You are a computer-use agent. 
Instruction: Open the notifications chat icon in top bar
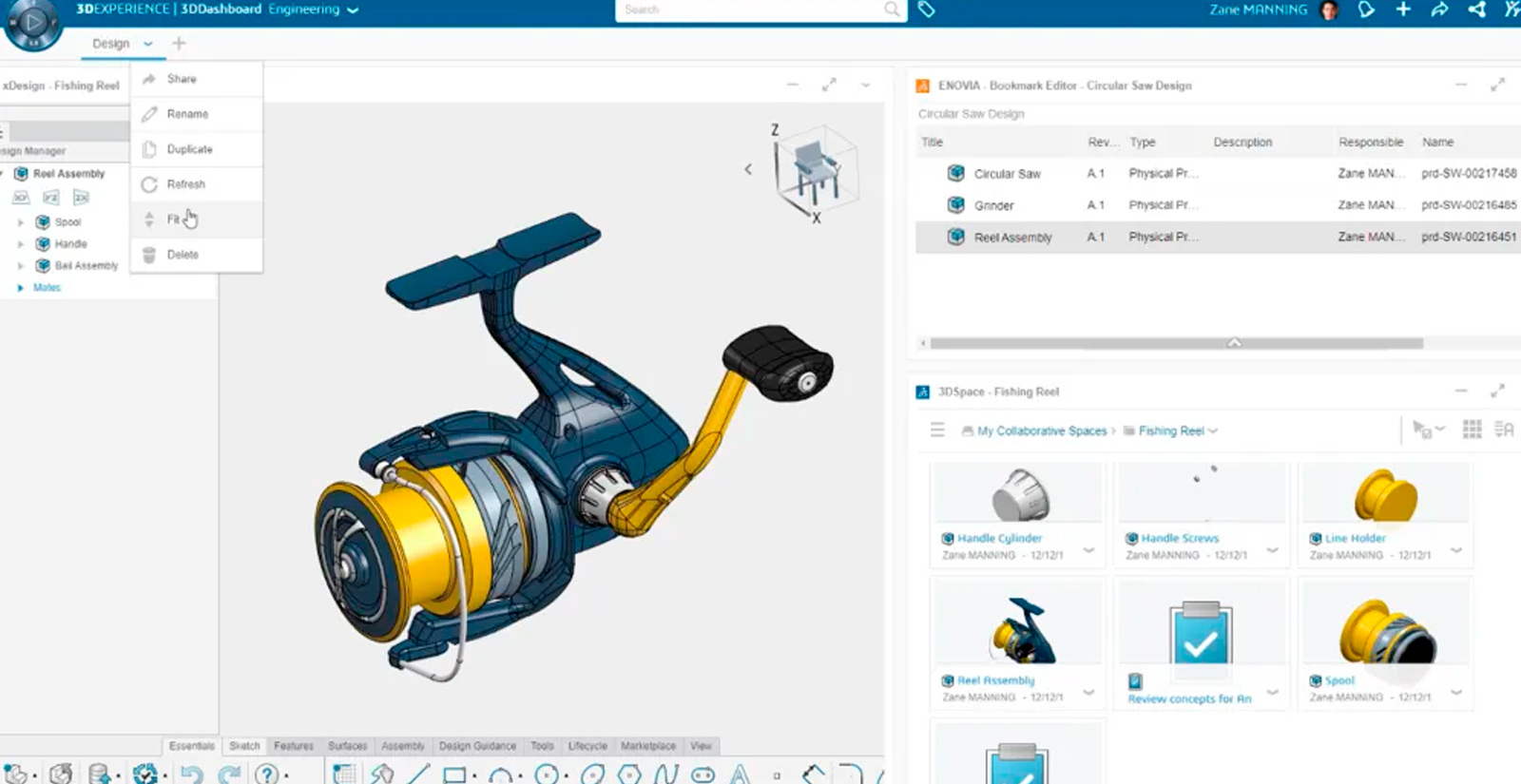pos(1366,10)
